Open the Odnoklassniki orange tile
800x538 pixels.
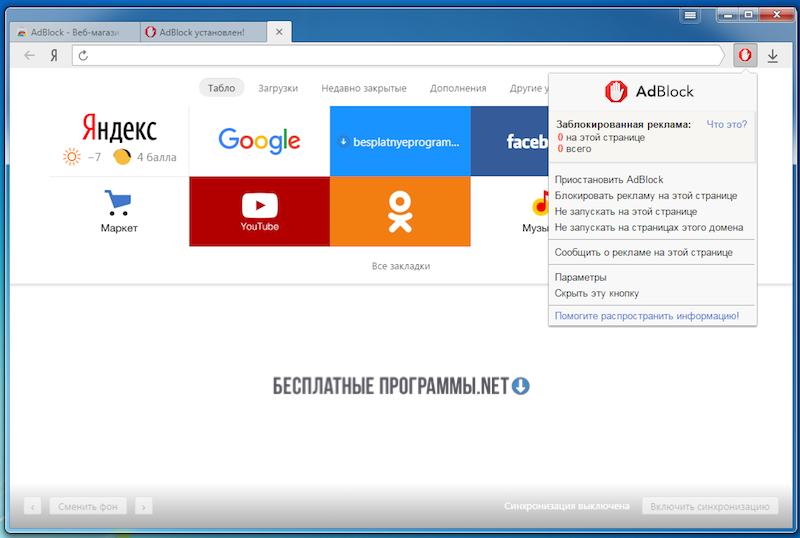click(400, 211)
